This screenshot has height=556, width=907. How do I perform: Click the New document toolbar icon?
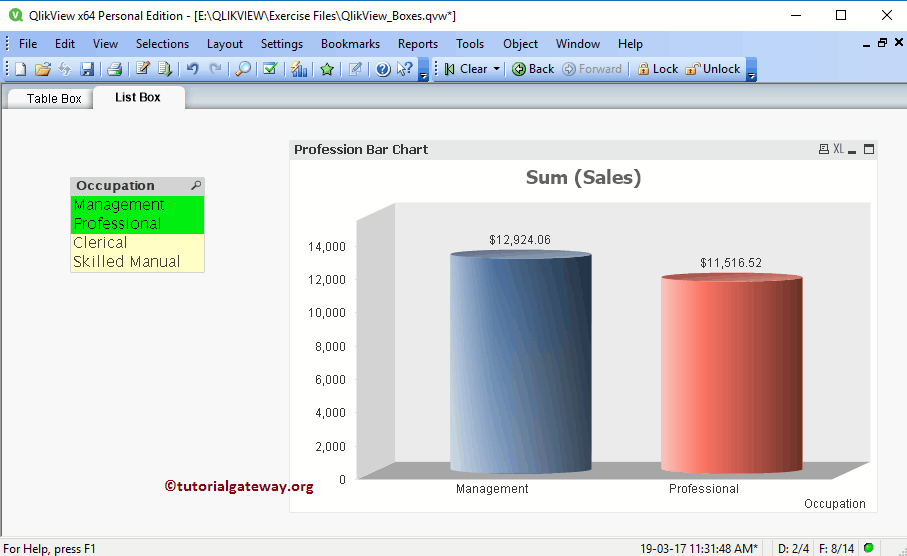coord(20,69)
